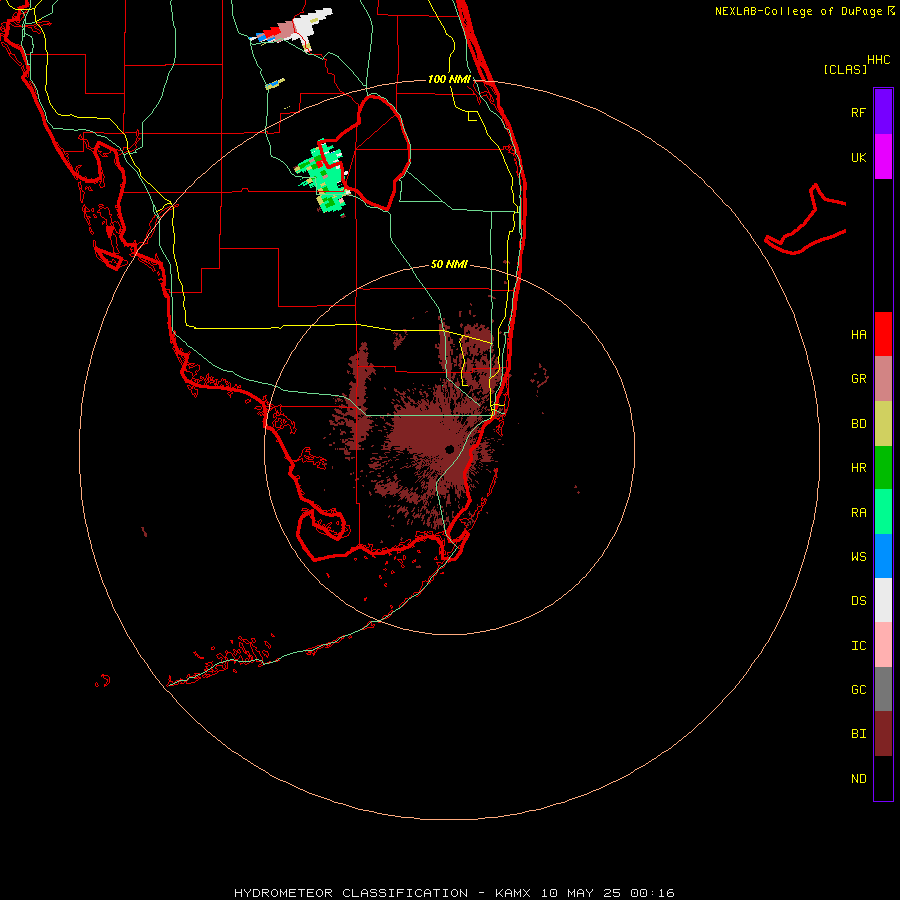Viewport: 900px width, 900px height.
Task: Choose the WS blue legend swatch
Action: point(883,556)
